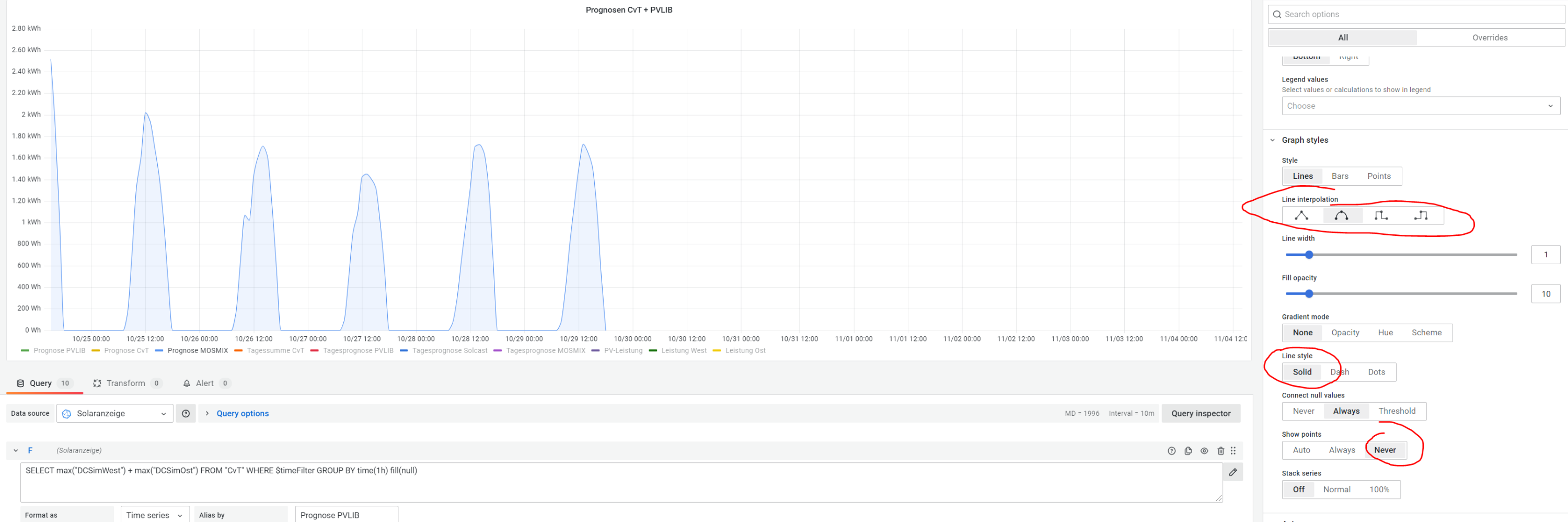Toggle query F visibility eye icon
The width and height of the screenshot is (1568, 522).
pyautogui.click(x=1204, y=451)
